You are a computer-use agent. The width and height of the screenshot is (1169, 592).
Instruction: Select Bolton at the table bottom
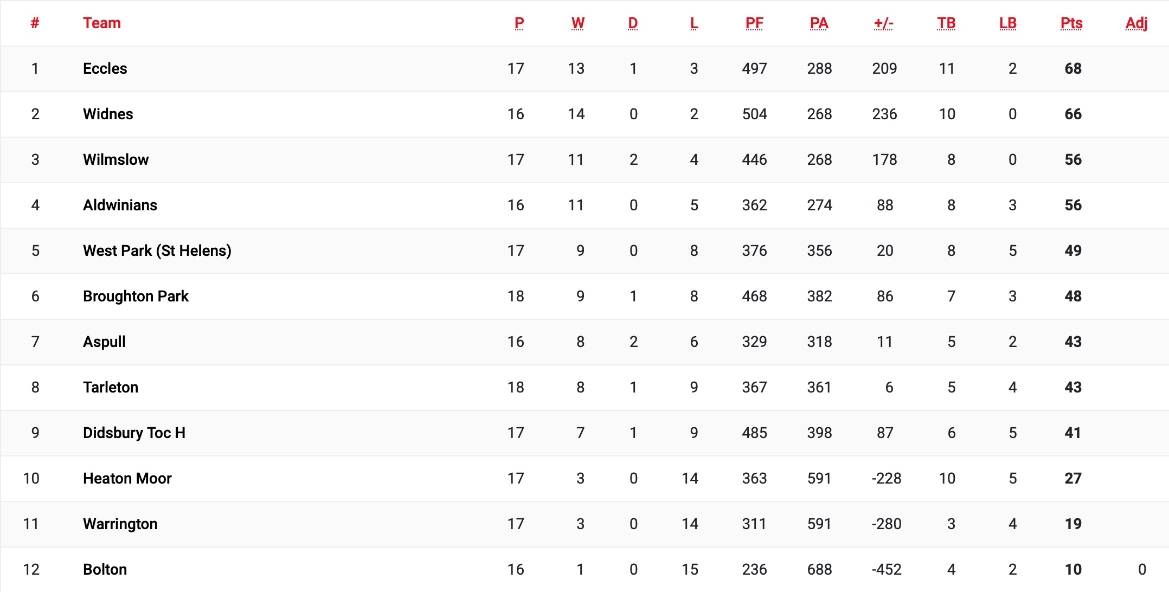[x=105, y=570]
